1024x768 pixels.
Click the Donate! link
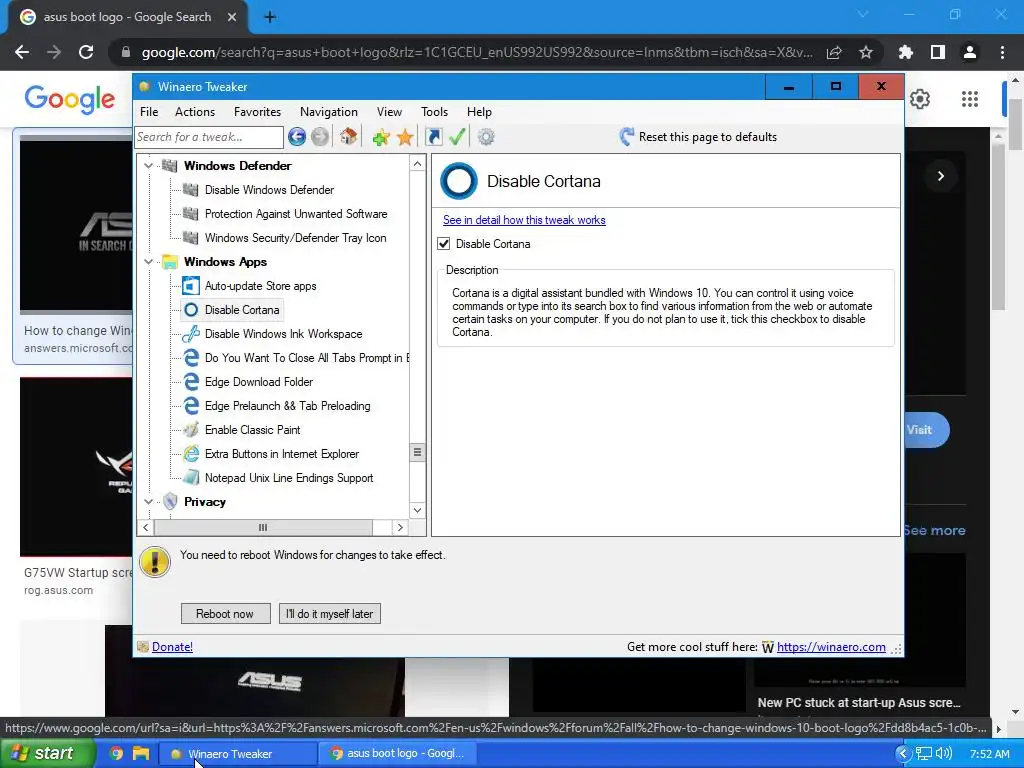pyautogui.click(x=172, y=647)
